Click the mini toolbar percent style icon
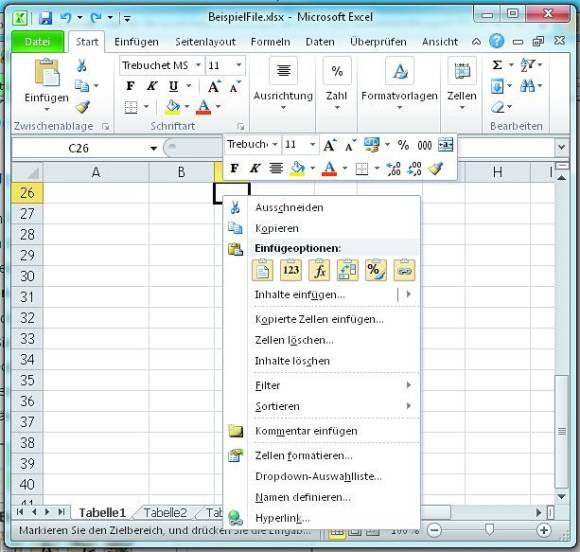 pyautogui.click(x=403, y=145)
